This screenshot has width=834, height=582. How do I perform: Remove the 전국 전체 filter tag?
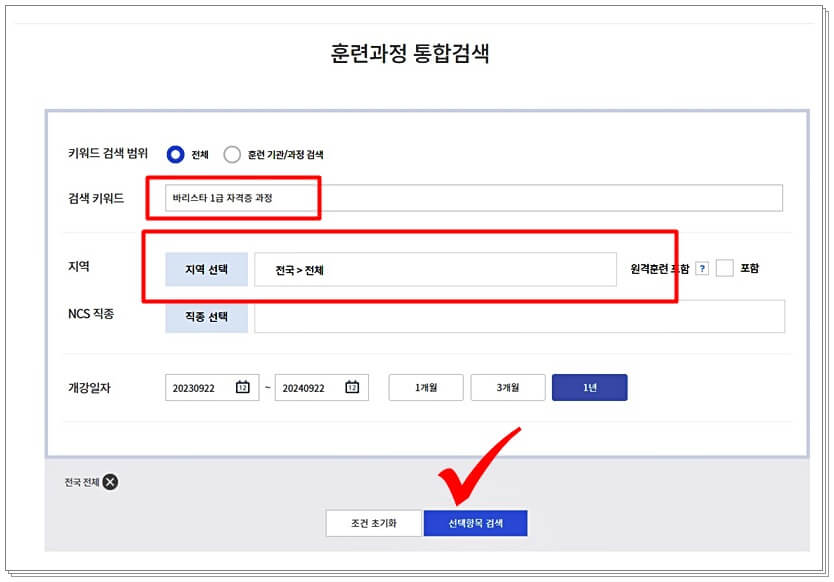pos(110,482)
